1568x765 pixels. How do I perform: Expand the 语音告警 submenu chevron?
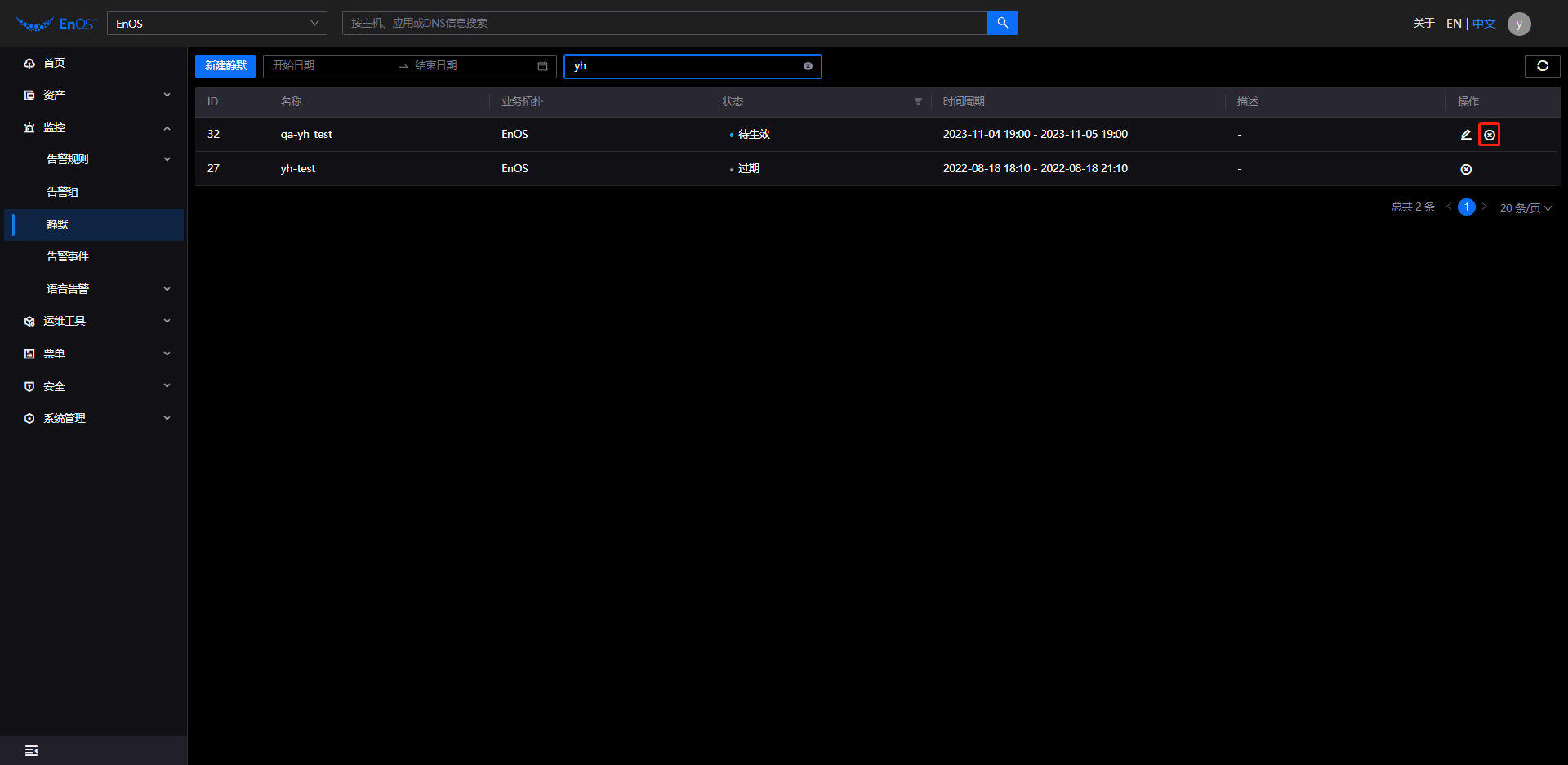click(x=167, y=289)
